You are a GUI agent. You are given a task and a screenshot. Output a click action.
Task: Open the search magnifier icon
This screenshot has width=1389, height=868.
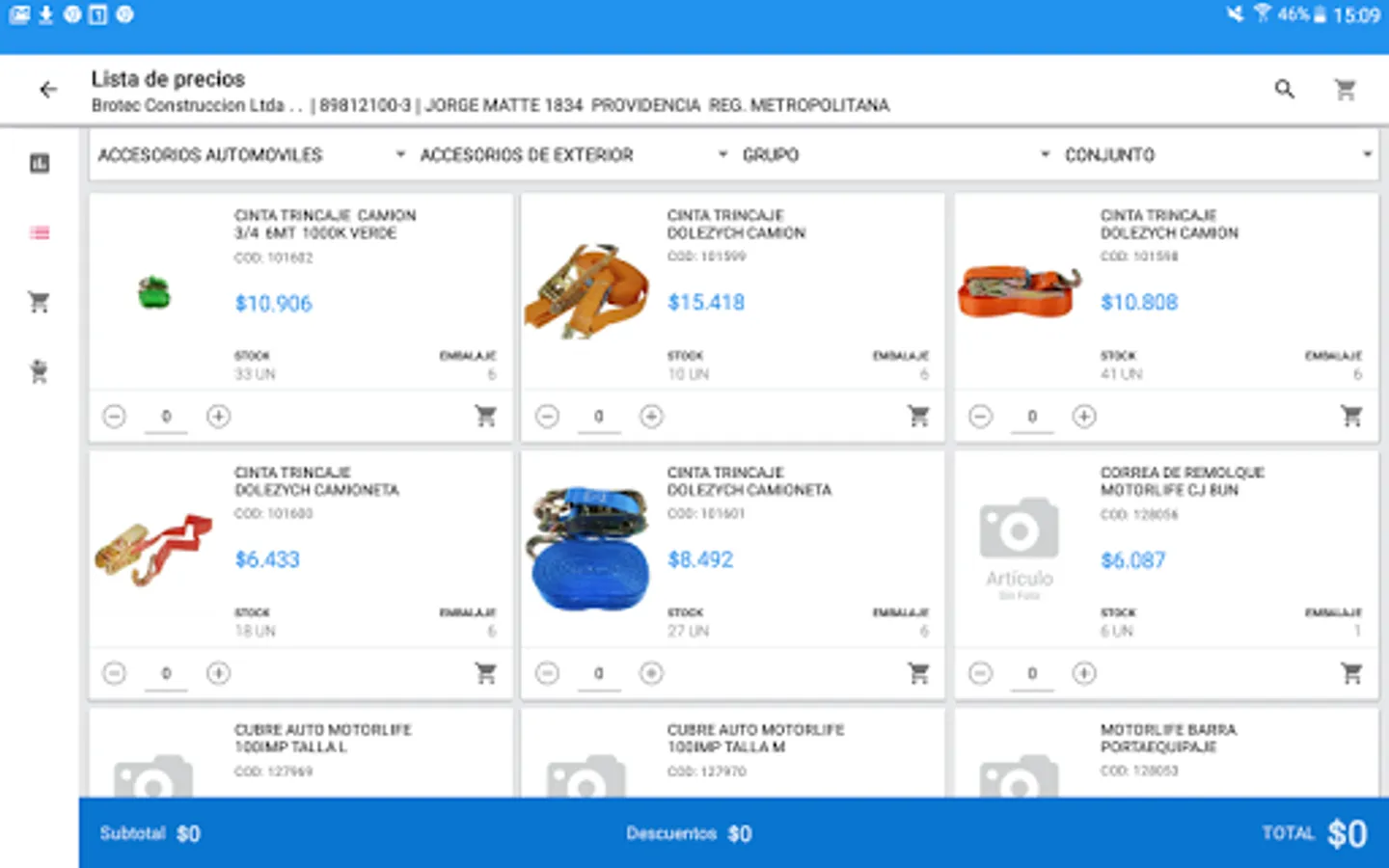[x=1284, y=90]
